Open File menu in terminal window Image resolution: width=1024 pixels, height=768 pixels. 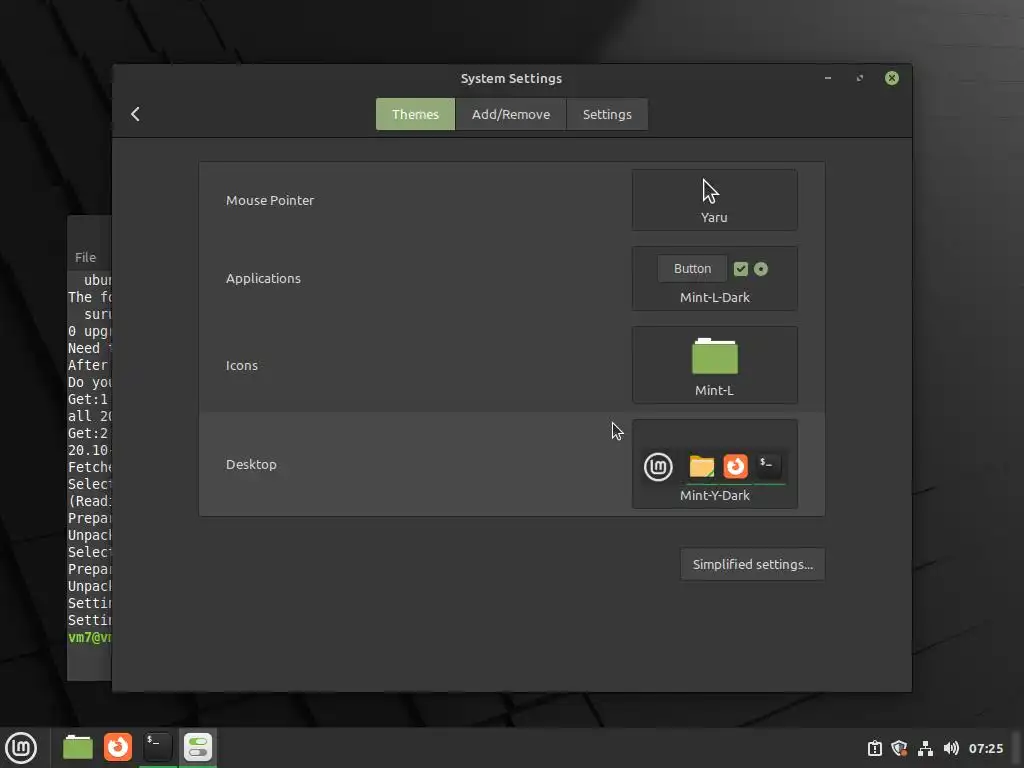pyautogui.click(x=86, y=257)
